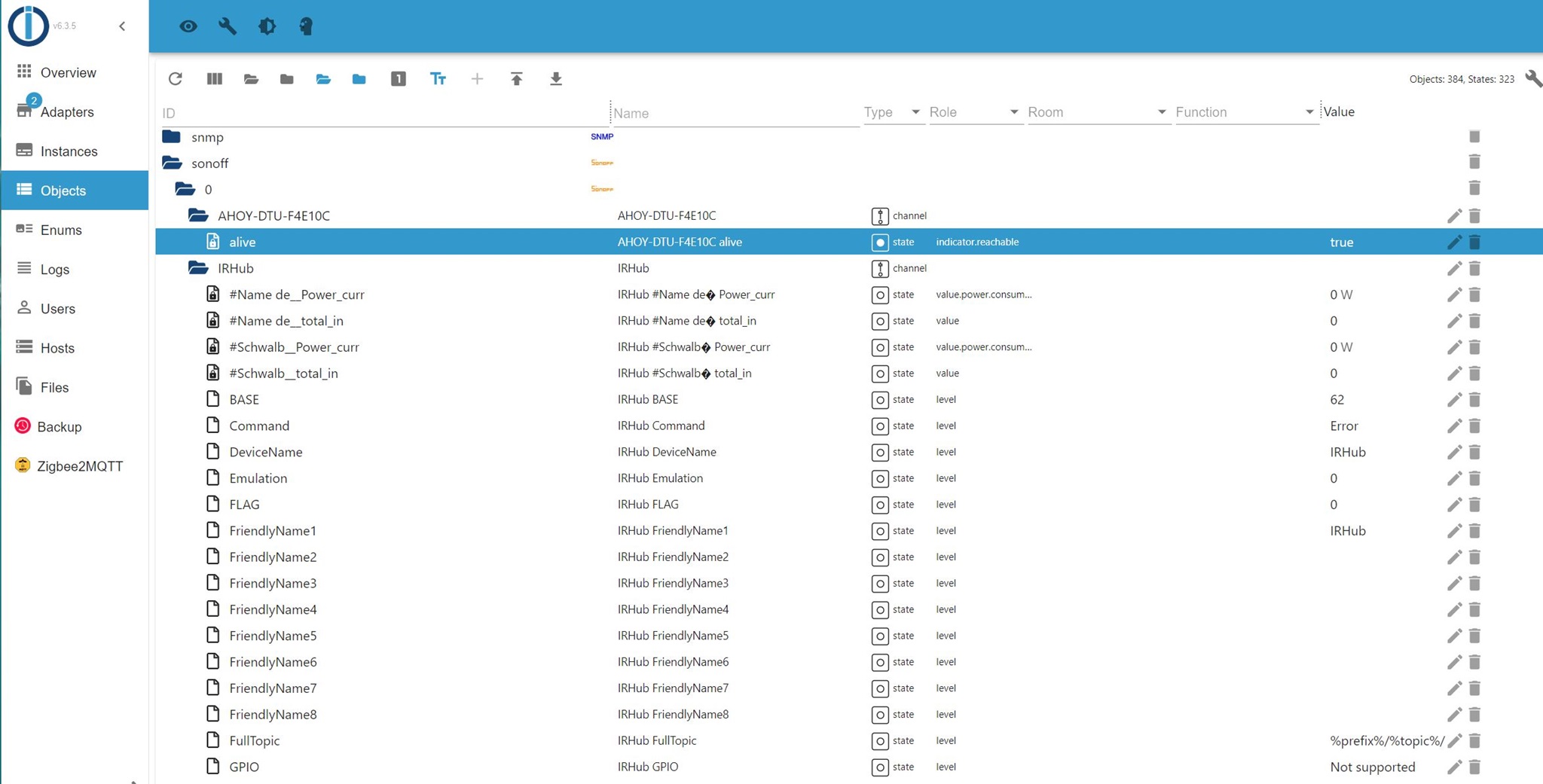Edit the IRHub channel with pencil icon
This screenshot has width=1543, height=784.
click(x=1454, y=268)
